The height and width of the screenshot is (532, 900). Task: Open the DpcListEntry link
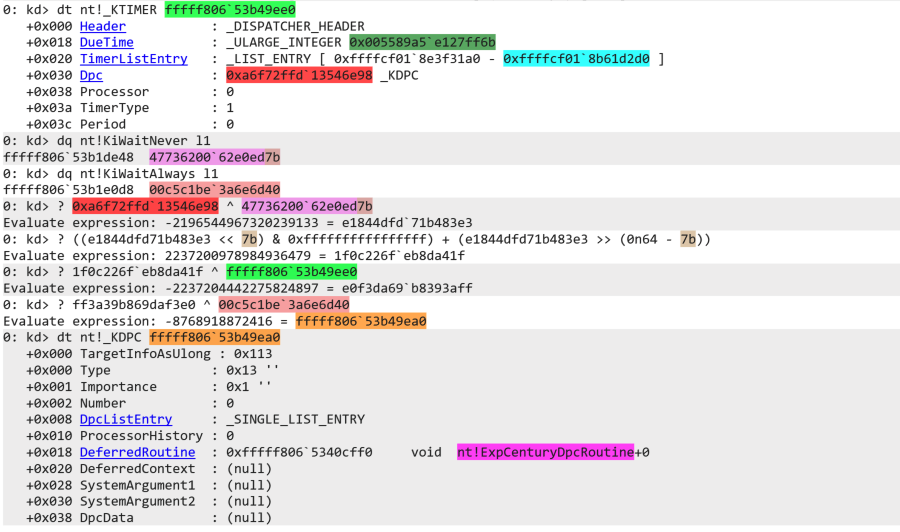[x=126, y=420]
